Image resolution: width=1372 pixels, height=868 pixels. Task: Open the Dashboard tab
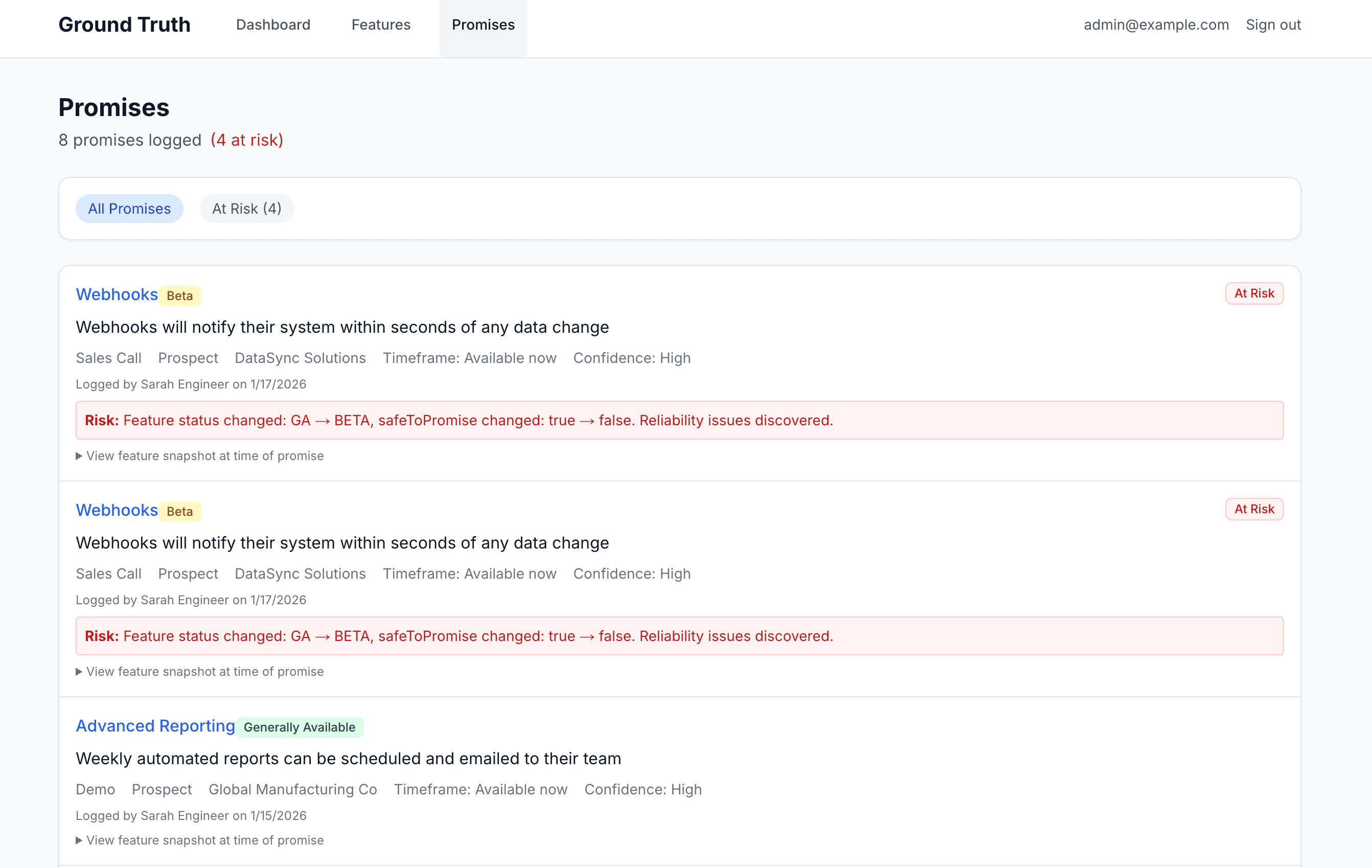(x=273, y=25)
